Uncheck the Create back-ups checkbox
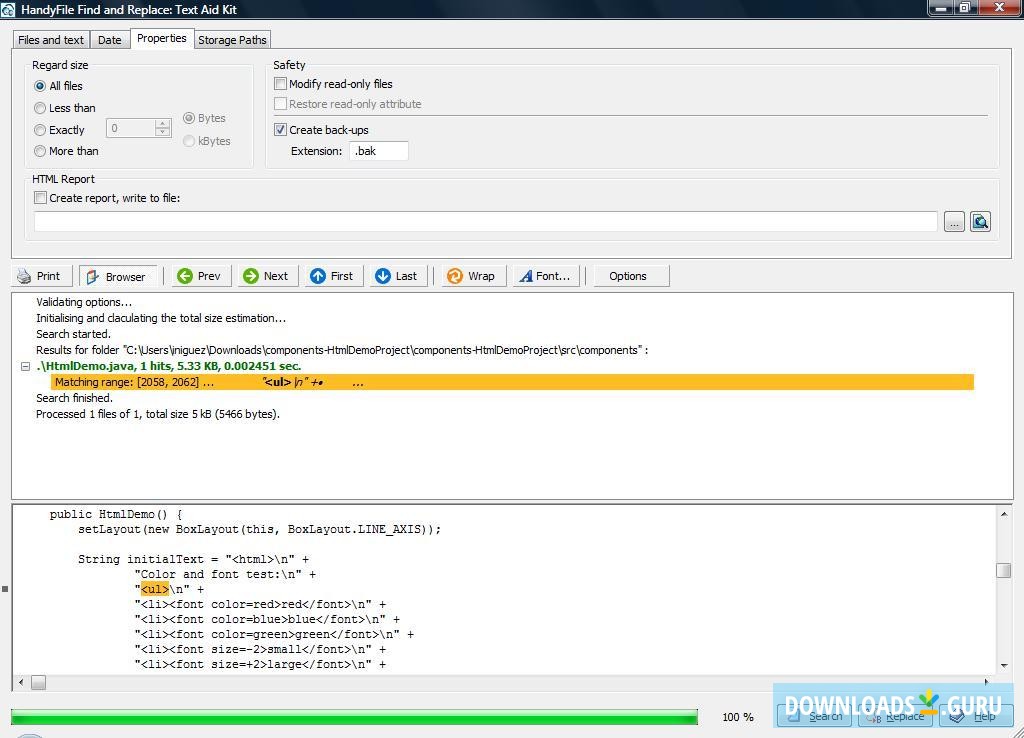Viewport: 1024px width, 738px height. point(280,129)
